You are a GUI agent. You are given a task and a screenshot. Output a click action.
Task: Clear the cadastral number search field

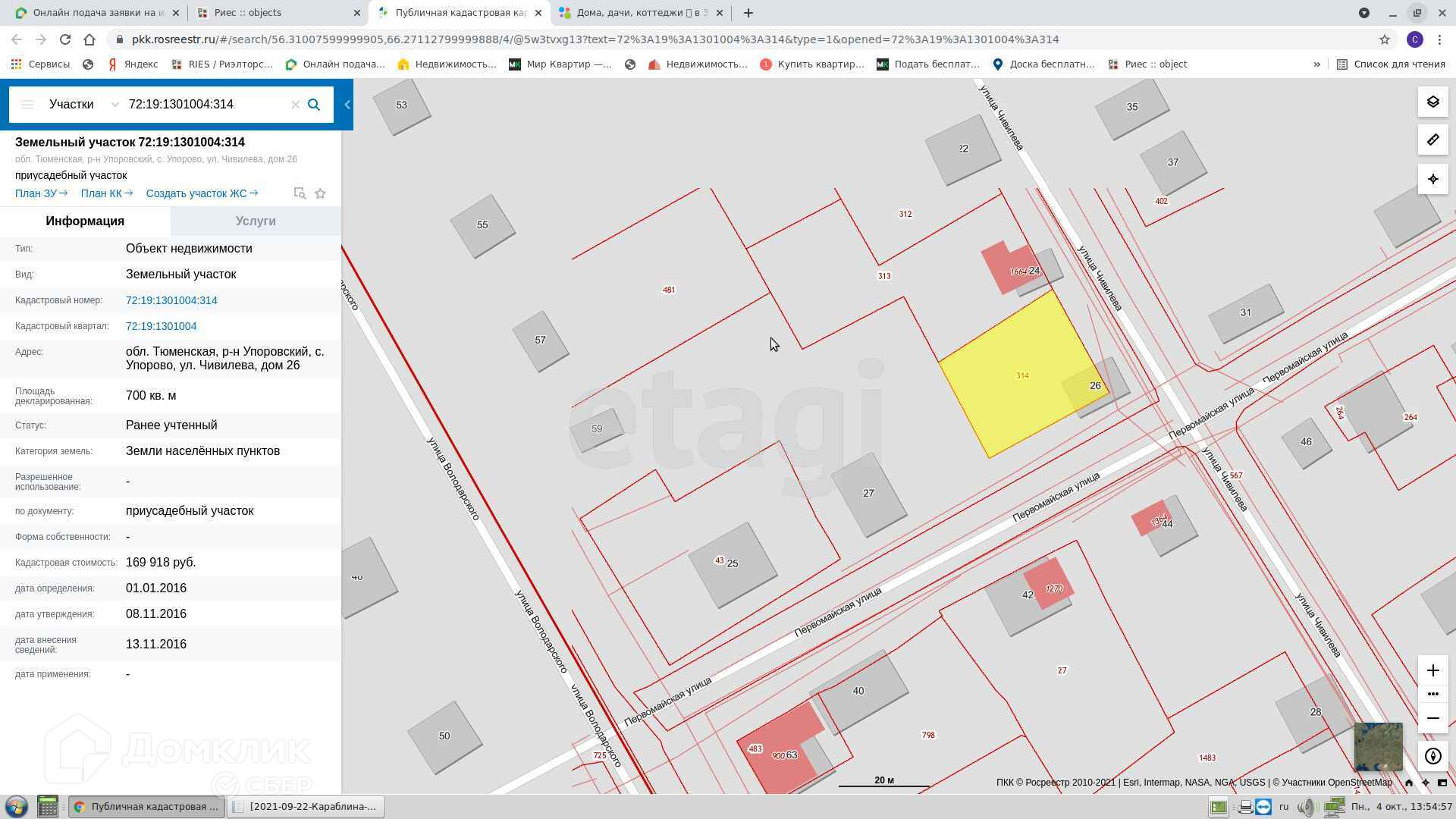point(296,105)
